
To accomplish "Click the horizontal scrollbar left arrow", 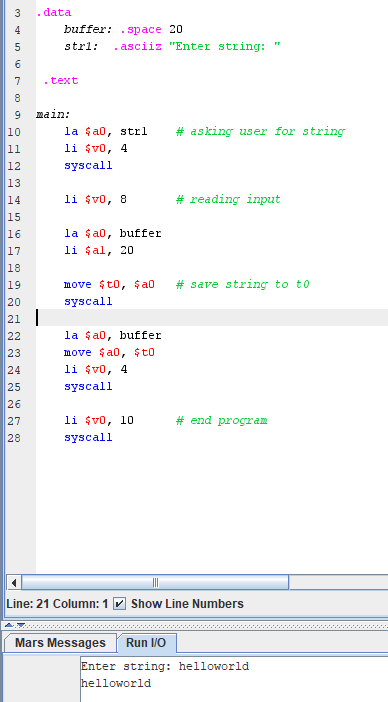I will click(14, 582).
